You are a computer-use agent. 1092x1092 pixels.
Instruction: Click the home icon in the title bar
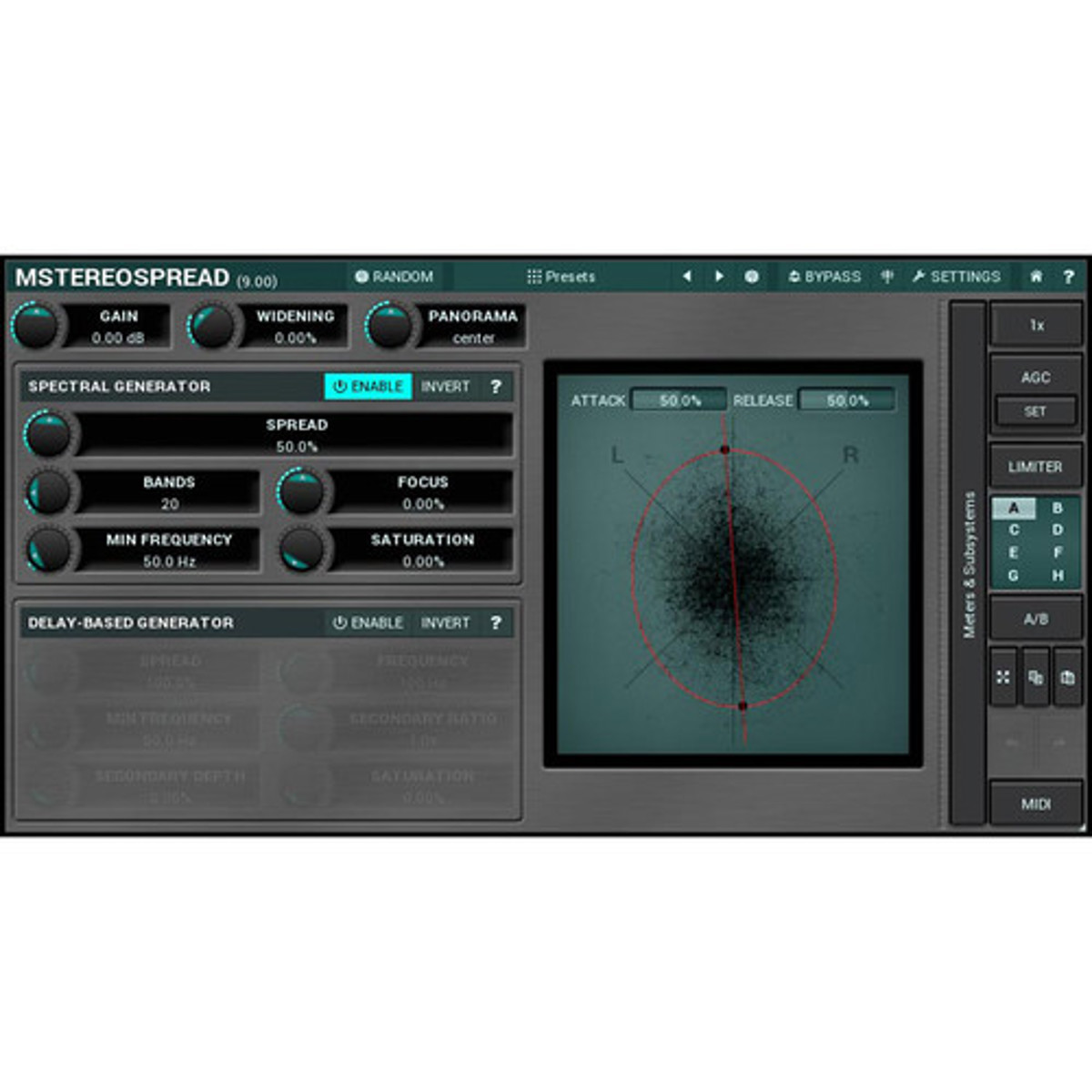coord(1036,277)
